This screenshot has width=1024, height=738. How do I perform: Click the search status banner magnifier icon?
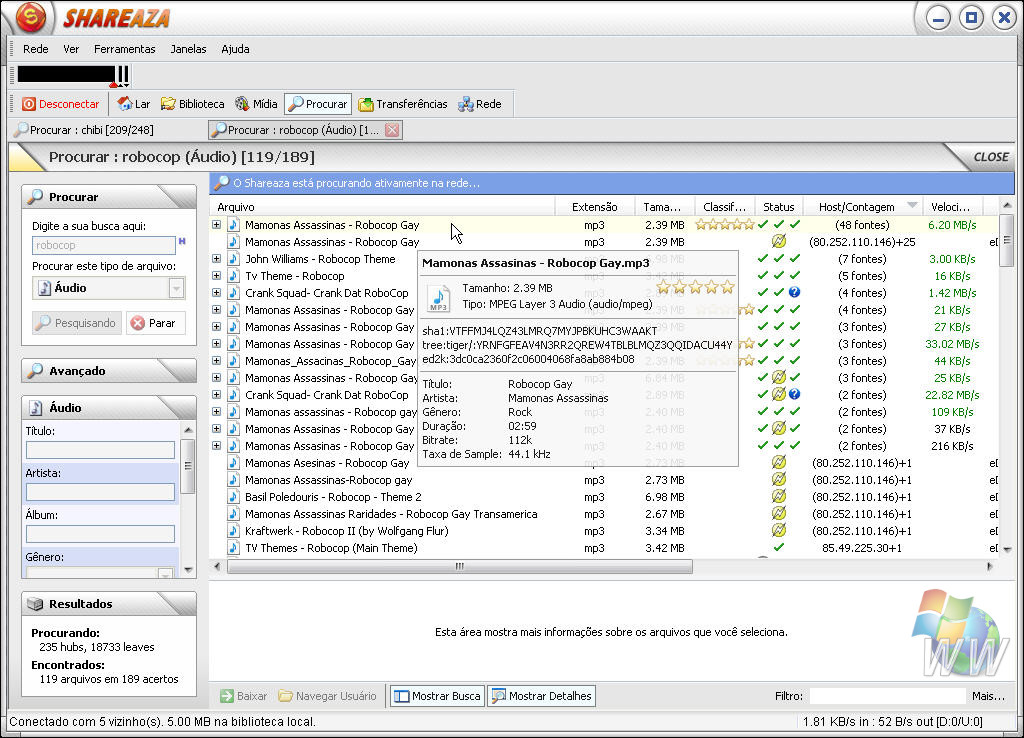click(x=222, y=183)
